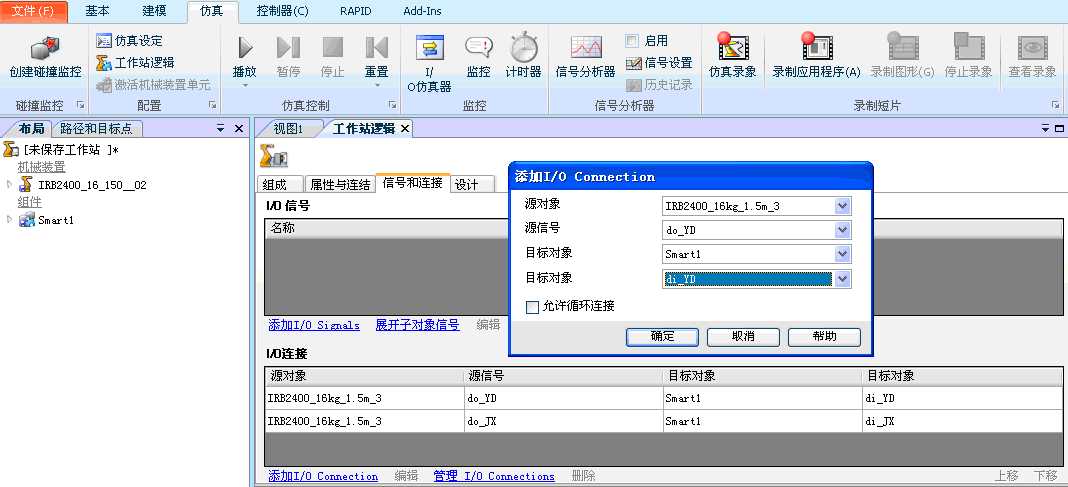
Task: Select the do_JX cell in I/O connections
Action: [562, 421]
